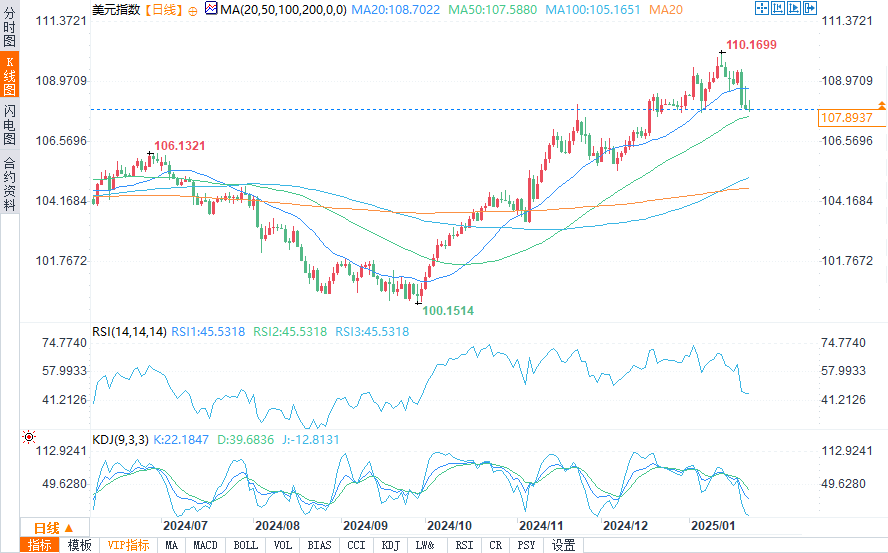Viewport: 888px width, 553px height.
Task: Toggle the MACD indicator
Action: click(x=205, y=545)
